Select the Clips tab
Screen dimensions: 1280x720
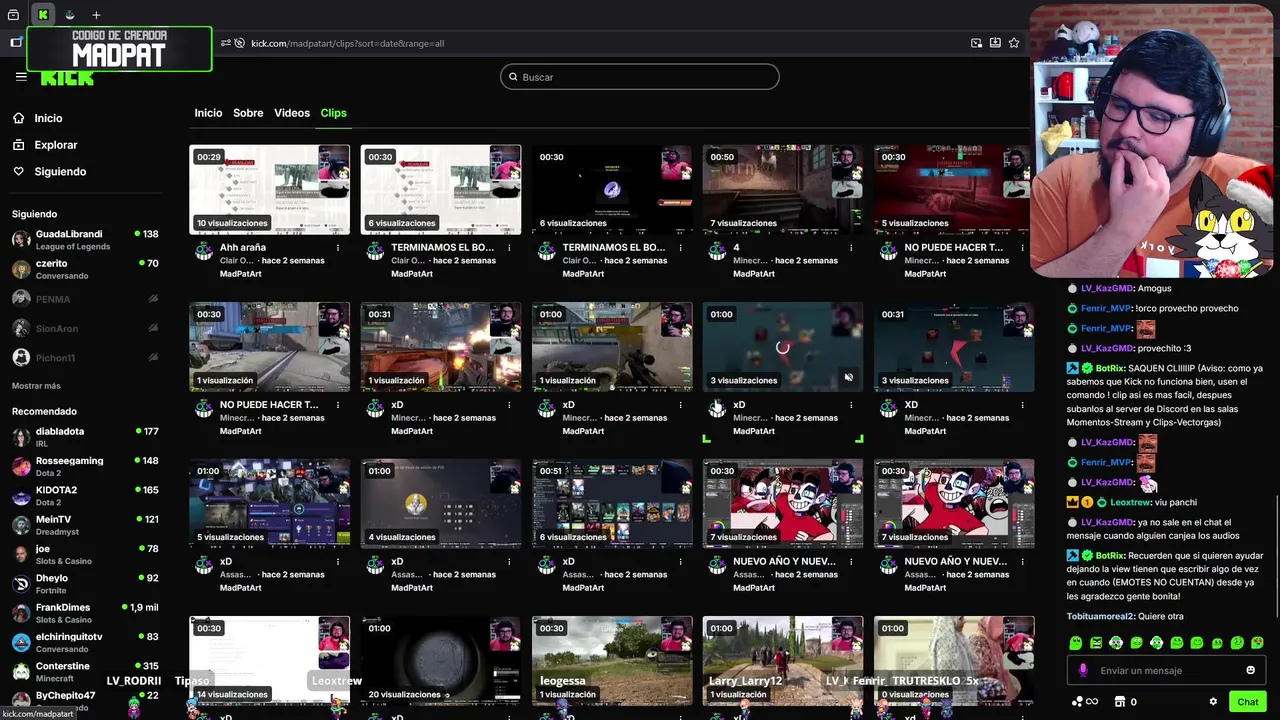pos(333,113)
